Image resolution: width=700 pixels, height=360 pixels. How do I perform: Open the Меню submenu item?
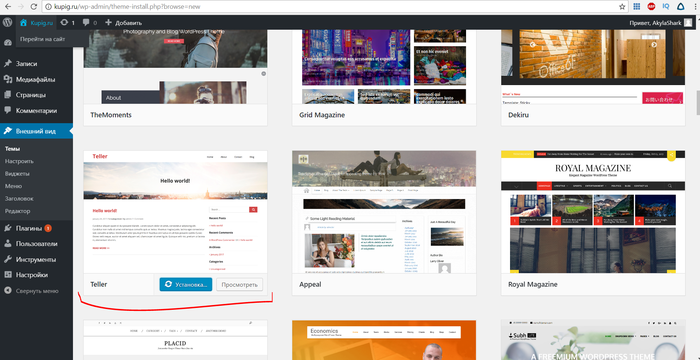(13, 186)
